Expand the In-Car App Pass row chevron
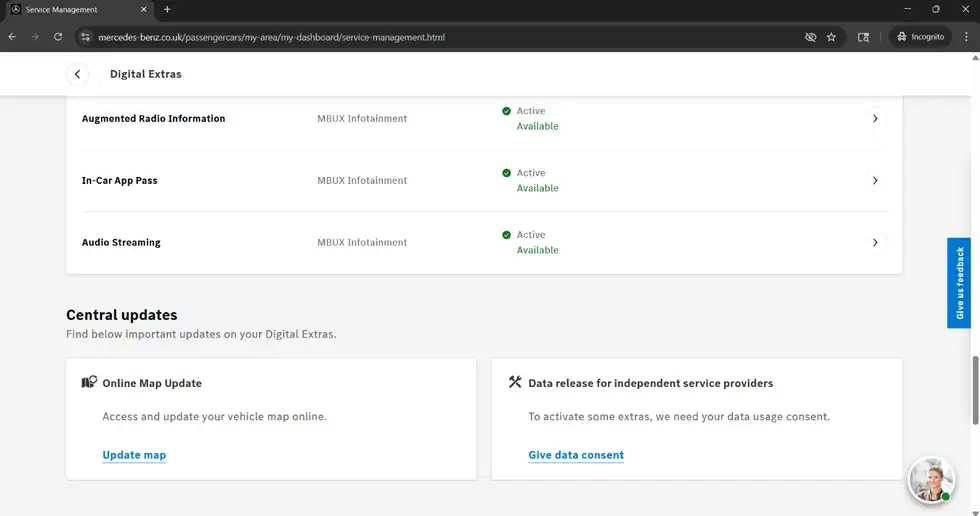Screen dimensions: 980x516 tap(875, 180)
